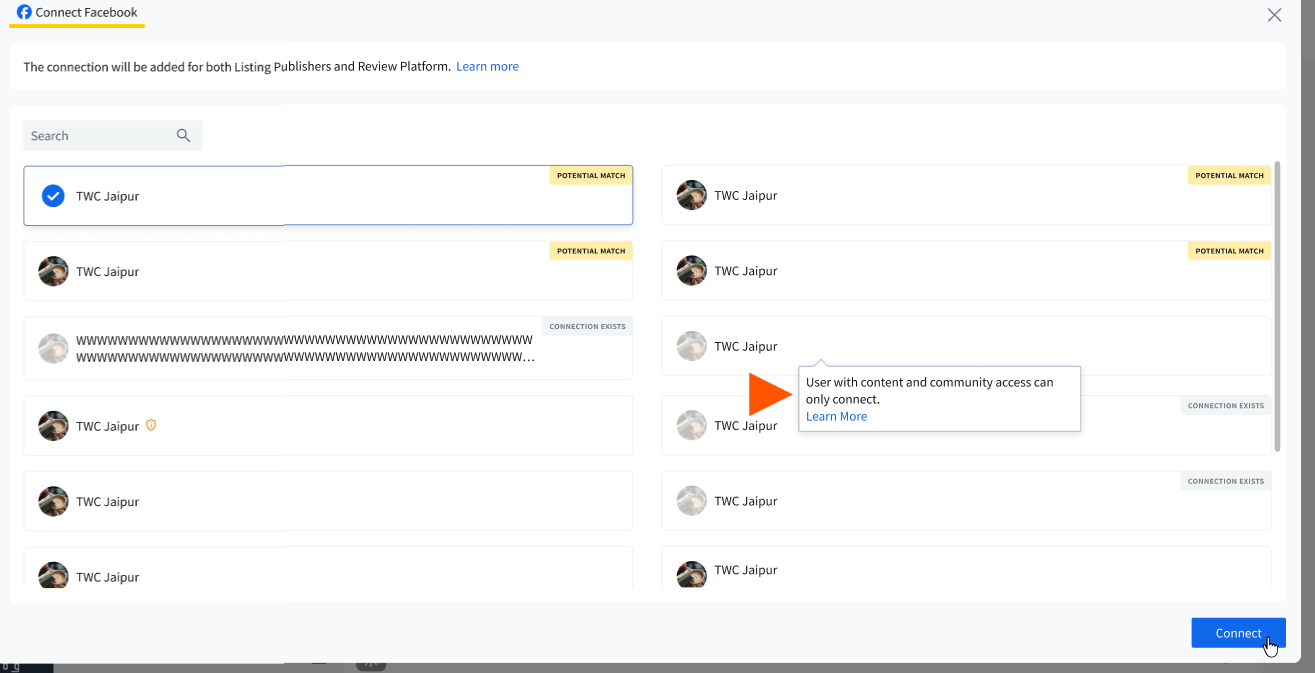Screen dimensions: 1315x673
Task: Click the vertical scrollbar of the page list
Action: coord(1277,305)
